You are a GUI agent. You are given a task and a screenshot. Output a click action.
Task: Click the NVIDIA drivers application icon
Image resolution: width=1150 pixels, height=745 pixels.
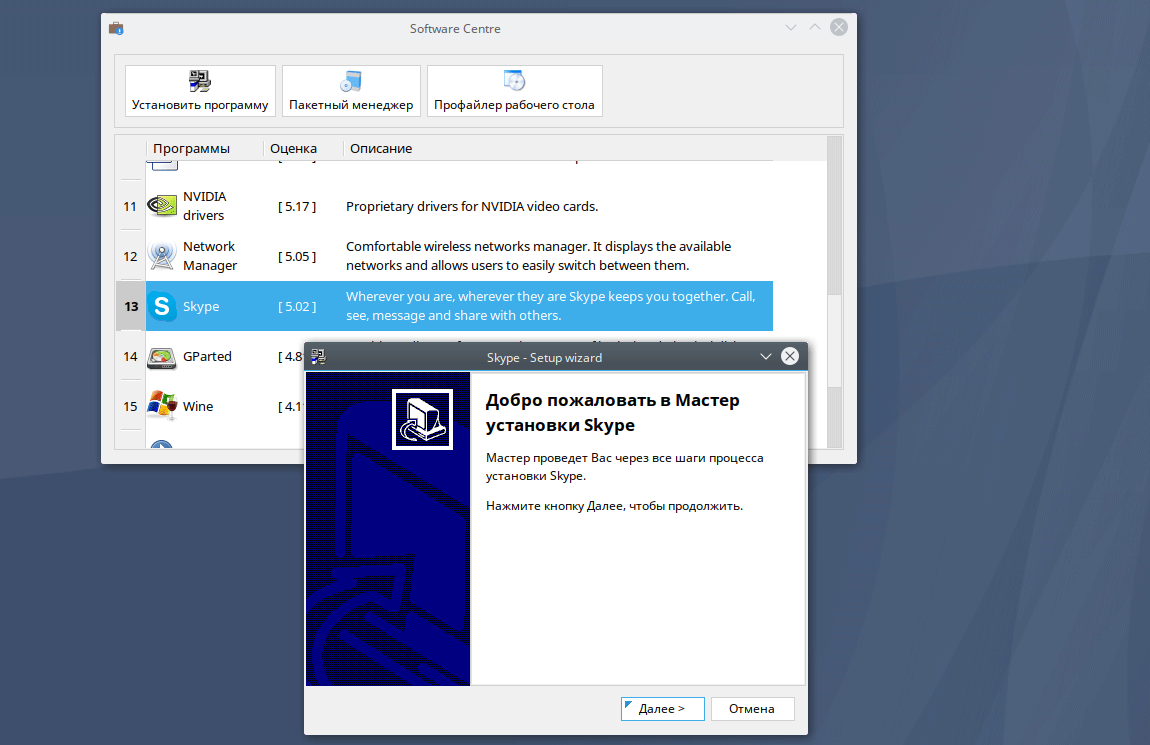(161, 206)
